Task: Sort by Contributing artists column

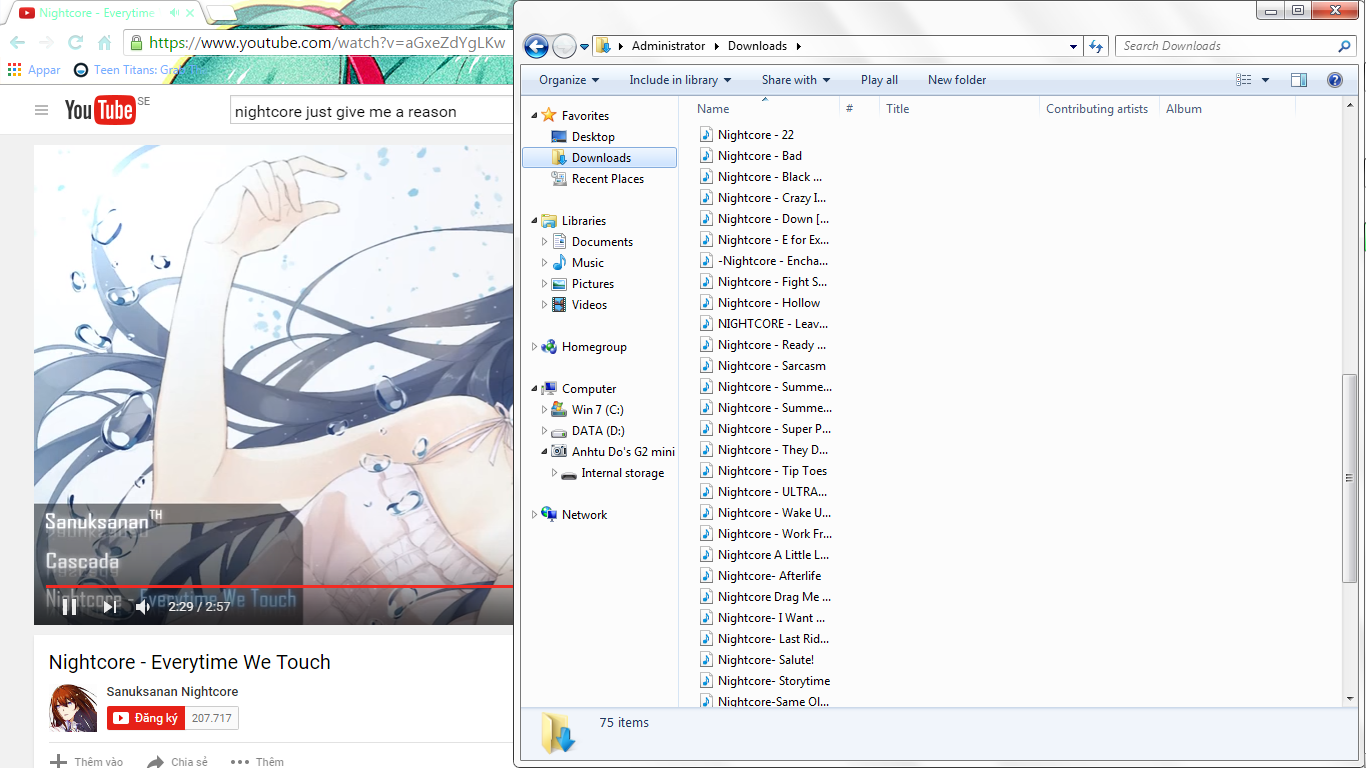Action: 1099,109
